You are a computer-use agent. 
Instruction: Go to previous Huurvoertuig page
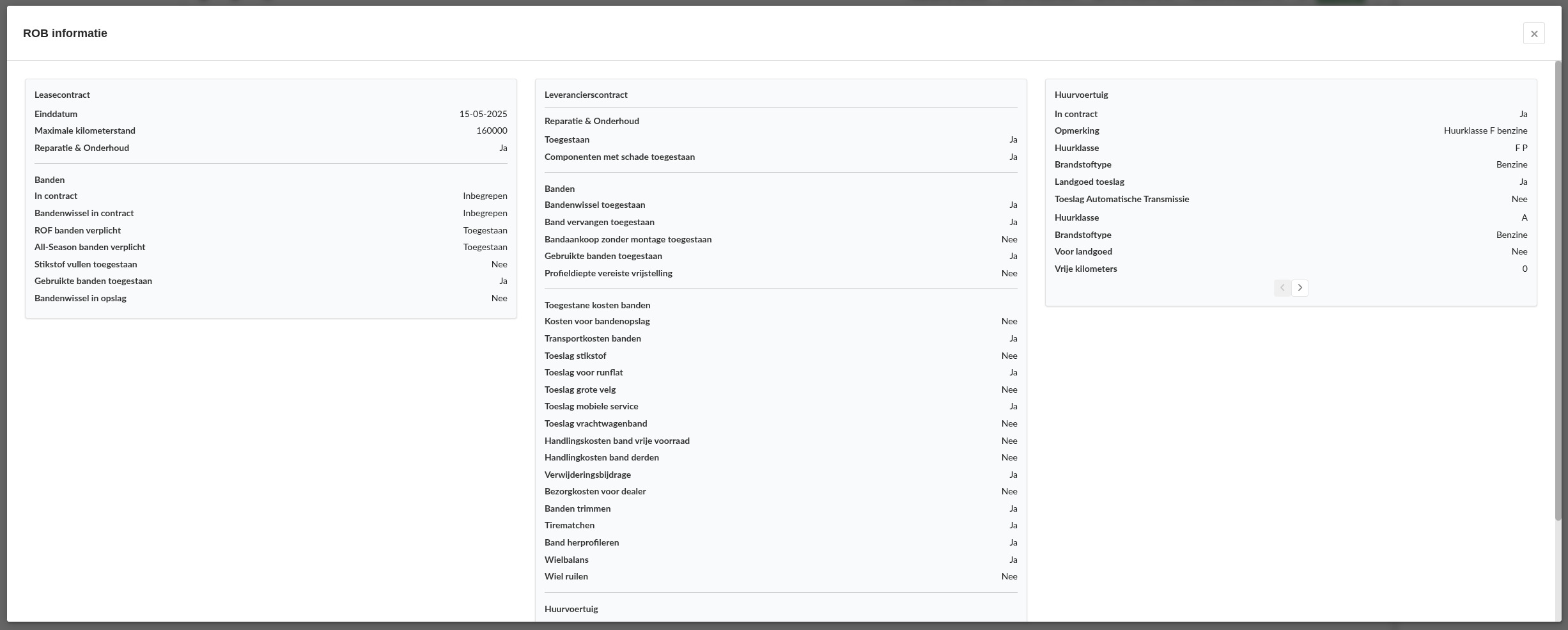coord(1282,288)
